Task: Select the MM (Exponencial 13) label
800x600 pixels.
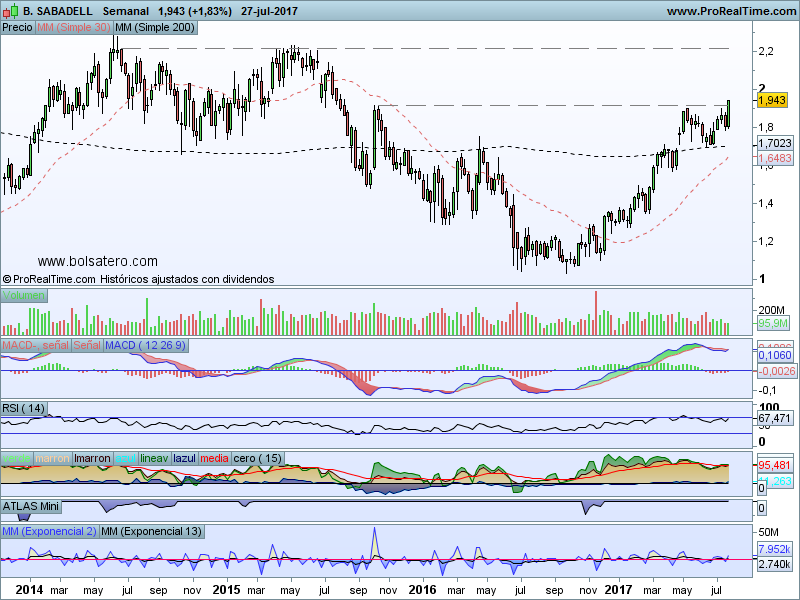Action: point(151,531)
